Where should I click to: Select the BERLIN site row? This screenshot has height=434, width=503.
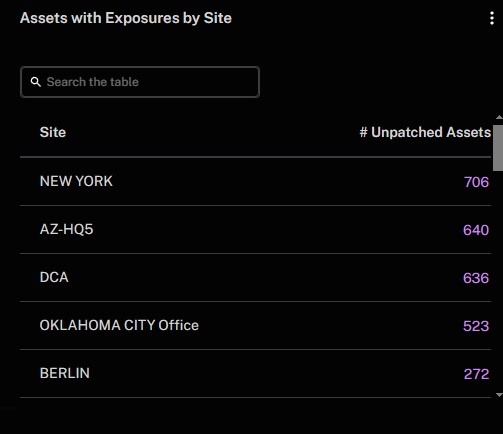[x=255, y=374]
